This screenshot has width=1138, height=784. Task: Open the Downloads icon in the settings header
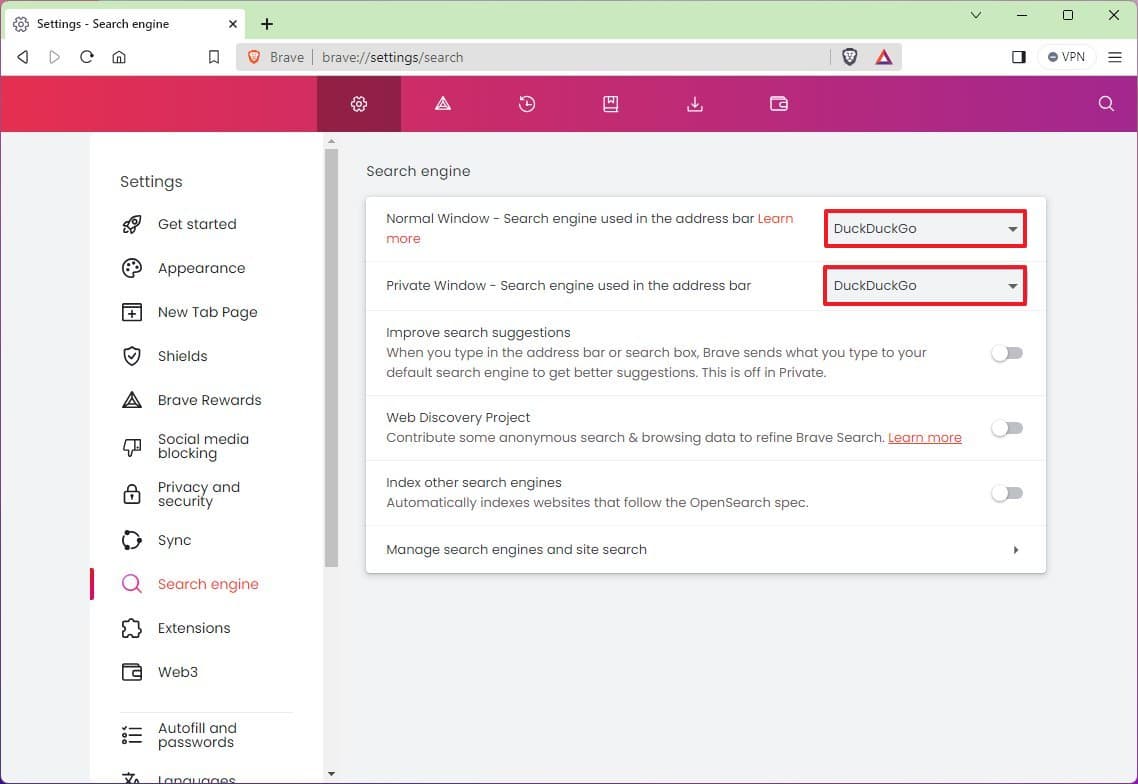(694, 103)
